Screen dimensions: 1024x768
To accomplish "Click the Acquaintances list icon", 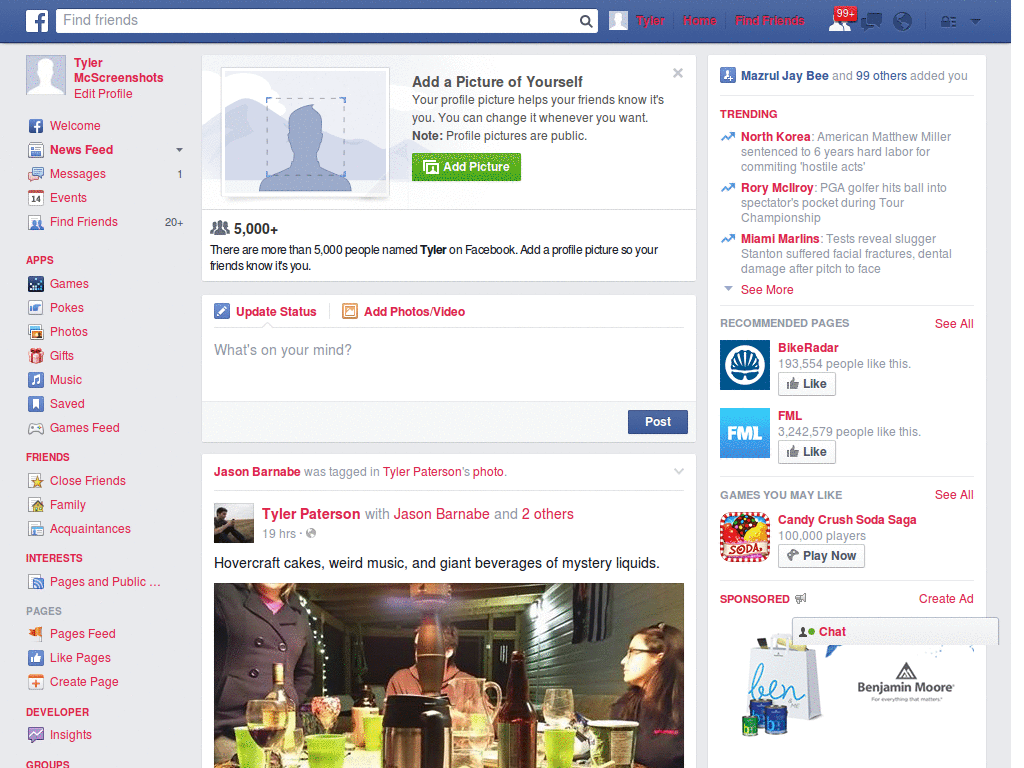I will [x=36, y=529].
